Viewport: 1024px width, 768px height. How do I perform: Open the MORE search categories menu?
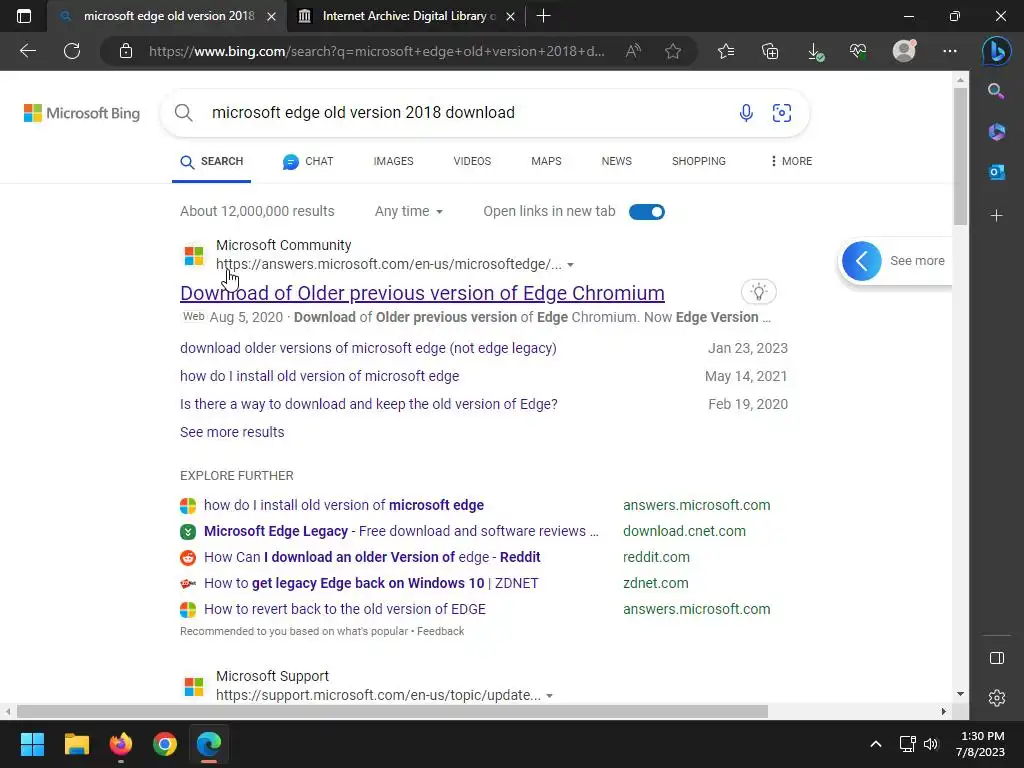click(x=791, y=161)
